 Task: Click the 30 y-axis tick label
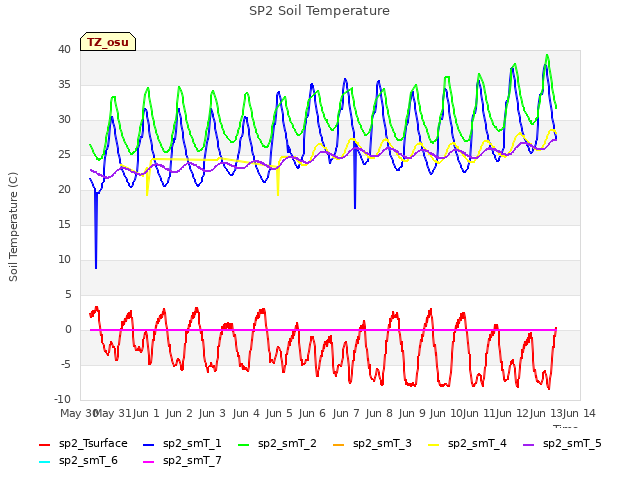pos(64,120)
